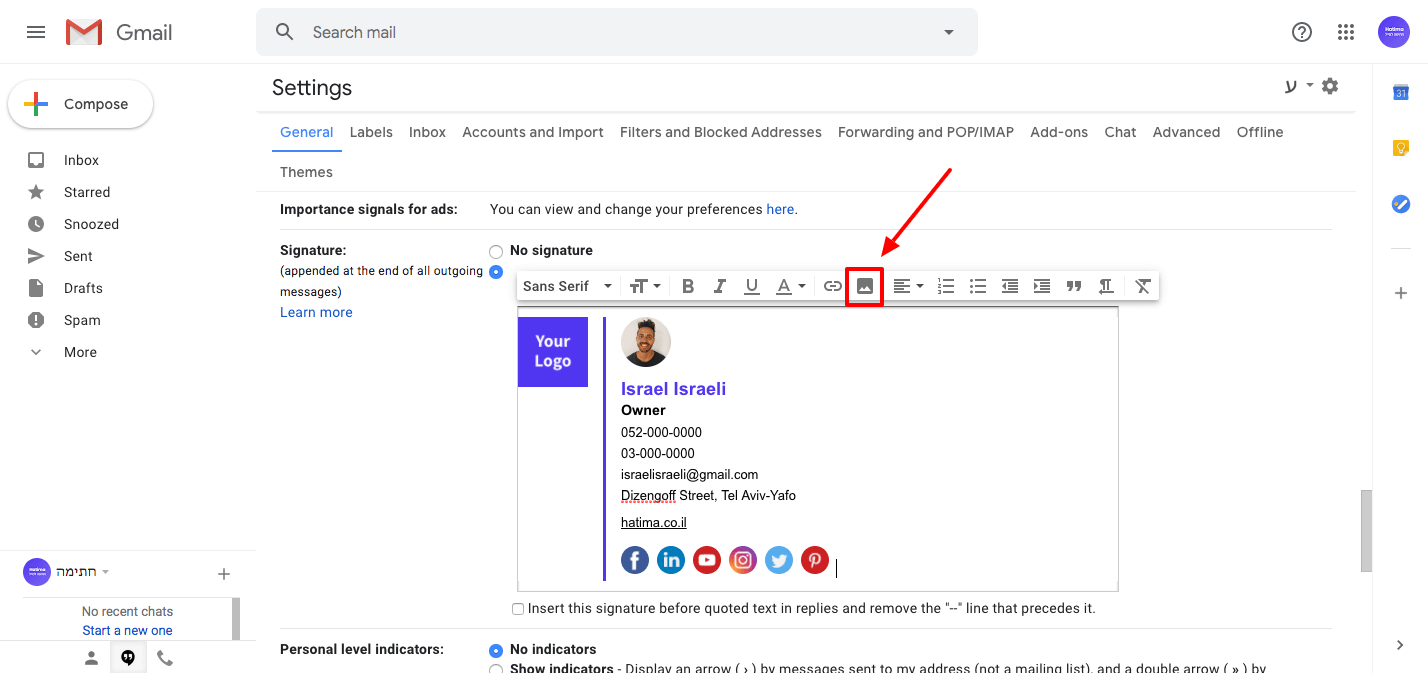Click the Insert link icon
This screenshot has width=1428, height=673.
(832, 286)
